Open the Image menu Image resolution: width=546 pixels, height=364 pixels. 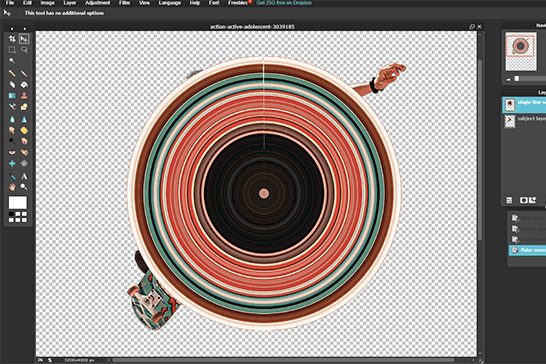pos(48,3)
